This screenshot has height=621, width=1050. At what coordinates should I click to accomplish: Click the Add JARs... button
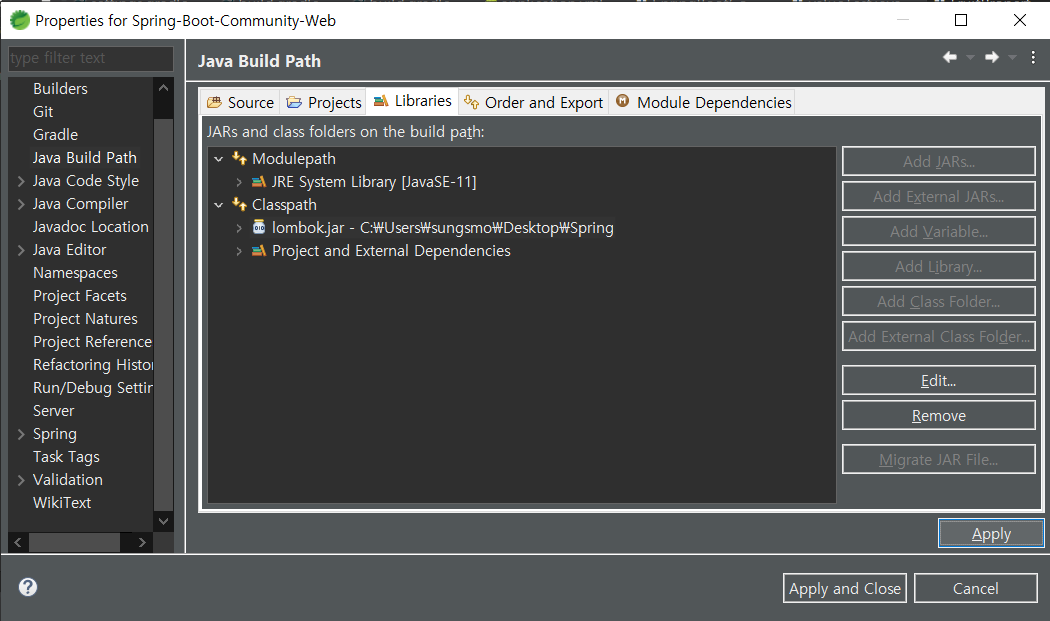(x=939, y=161)
